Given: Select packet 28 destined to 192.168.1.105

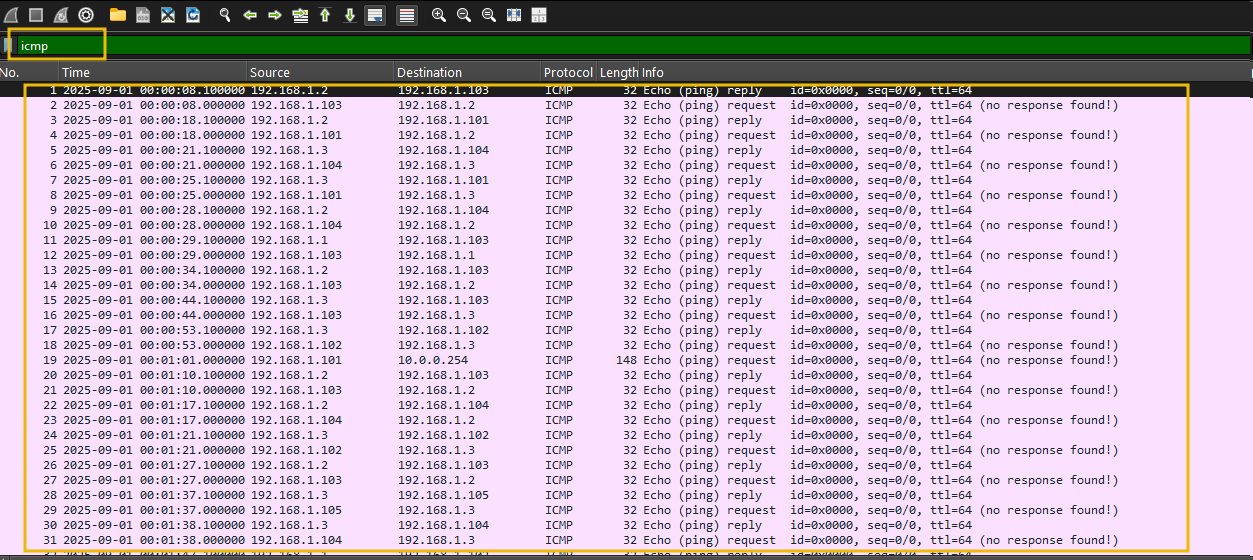Looking at the screenshot, I should tap(626, 495).
